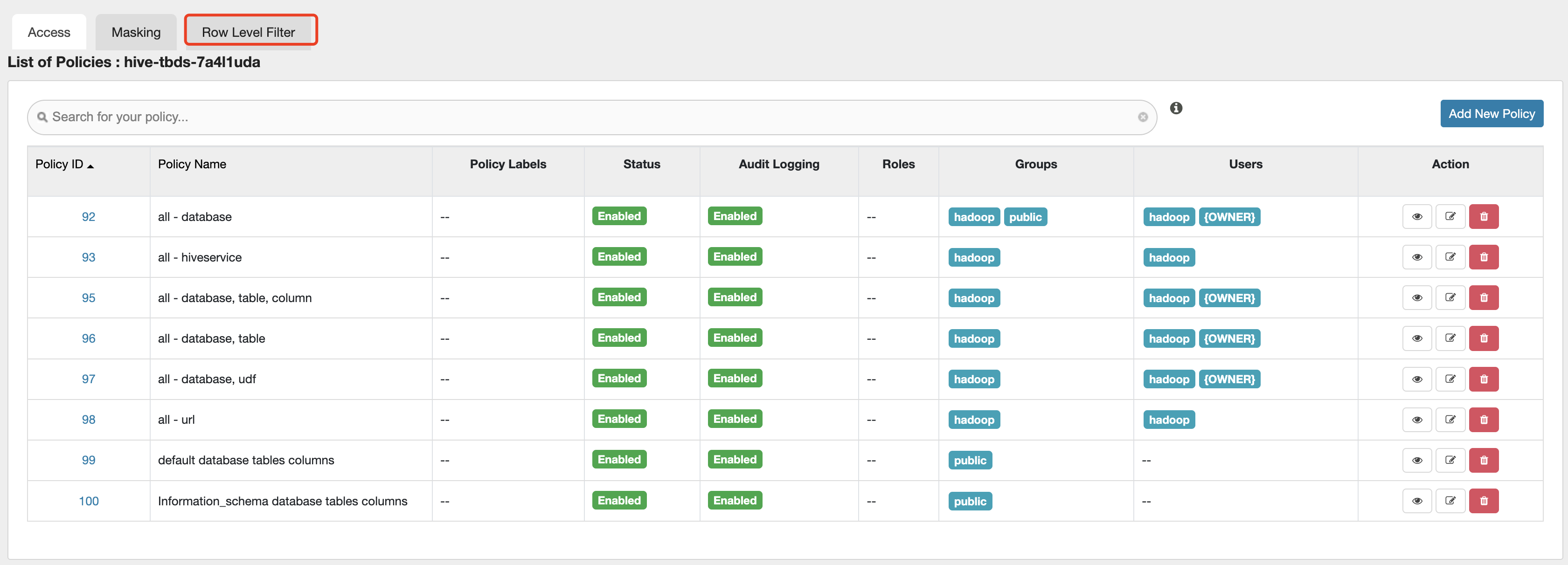Clear the policy search field
Screen dimensions: 1568x565
coord(1143,117)
